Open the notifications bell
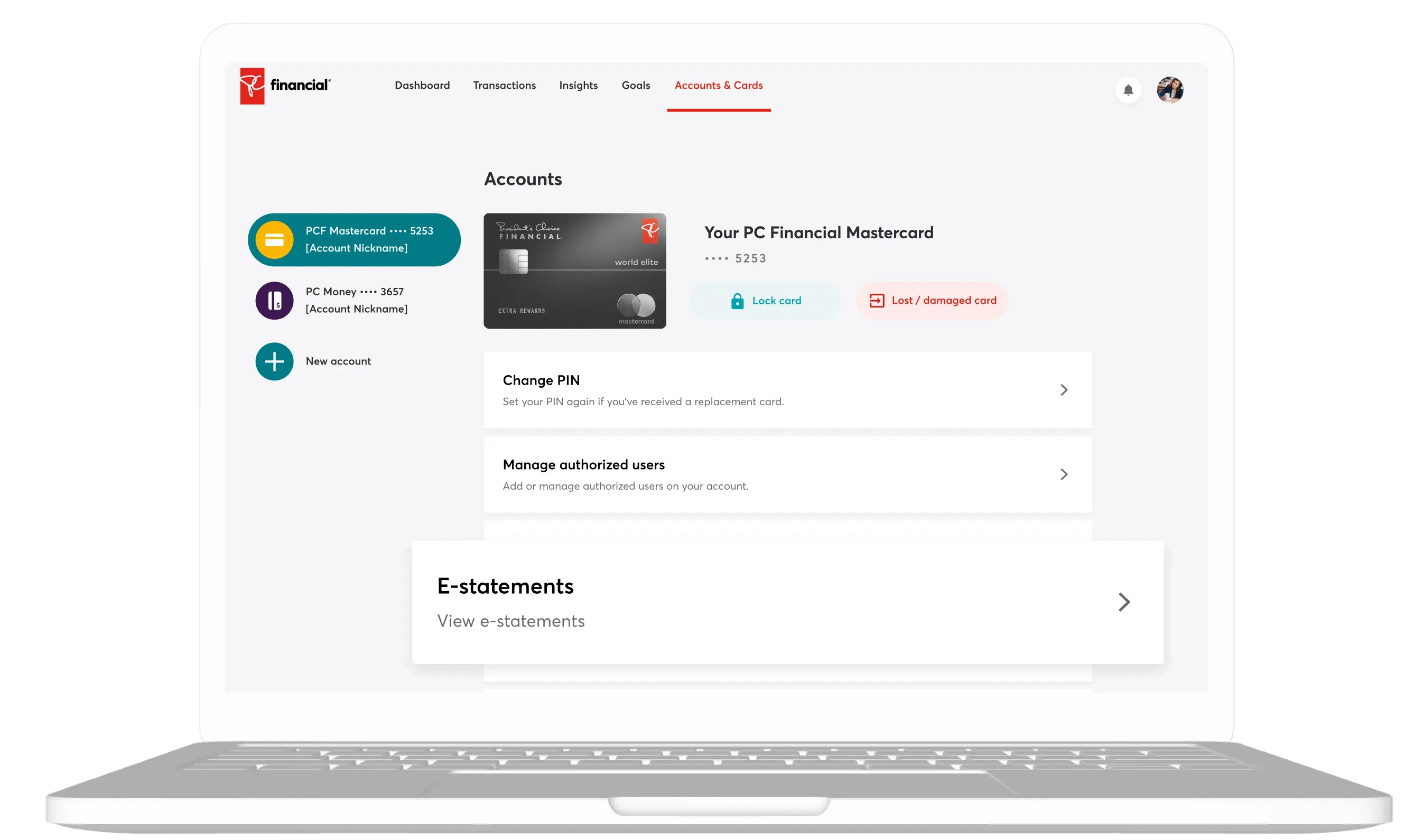The image size is (1414, 840). [x=1128, y=90]
